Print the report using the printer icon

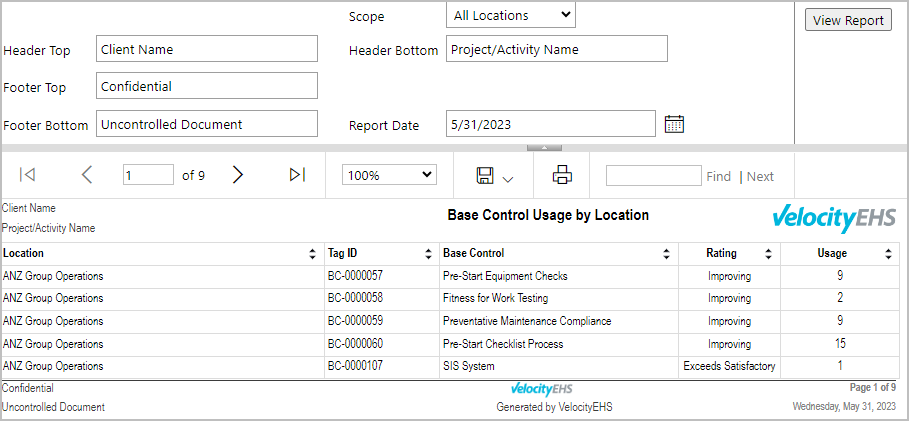pos(562,175)
